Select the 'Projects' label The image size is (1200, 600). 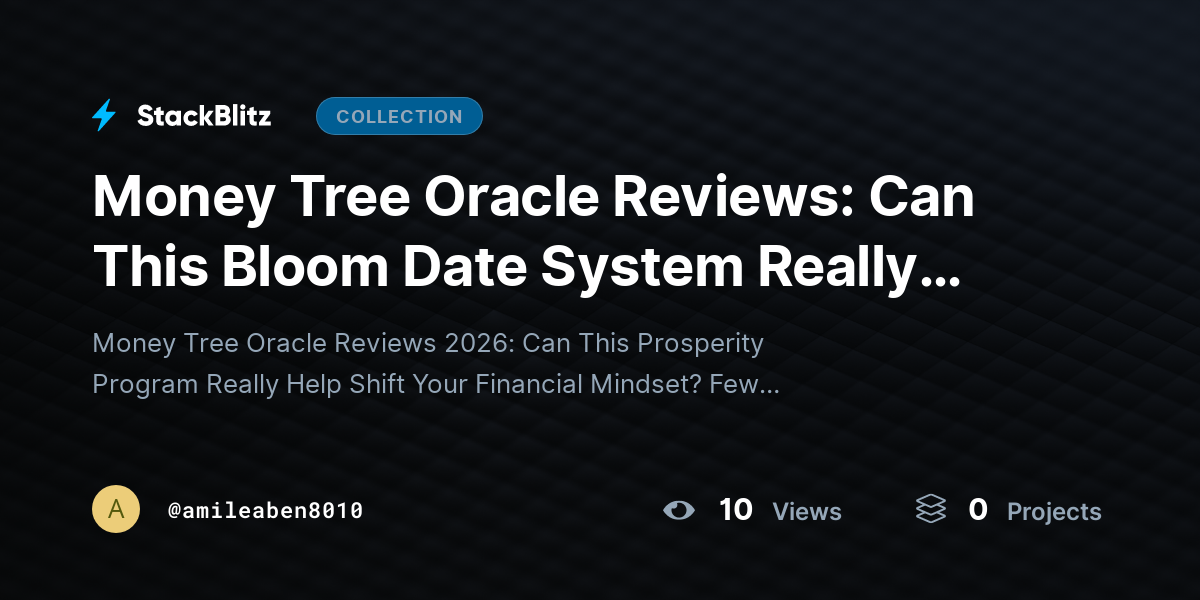click(1054, 512)
